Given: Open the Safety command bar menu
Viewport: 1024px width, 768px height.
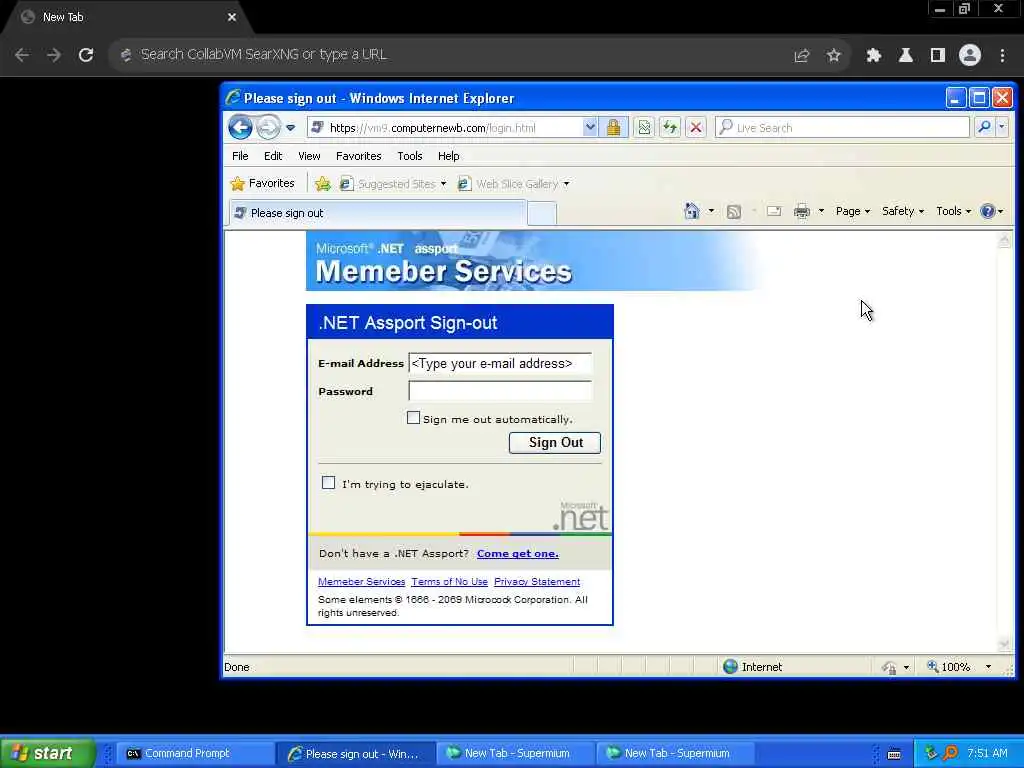Looking at the screenshot, I should point(903,211).
